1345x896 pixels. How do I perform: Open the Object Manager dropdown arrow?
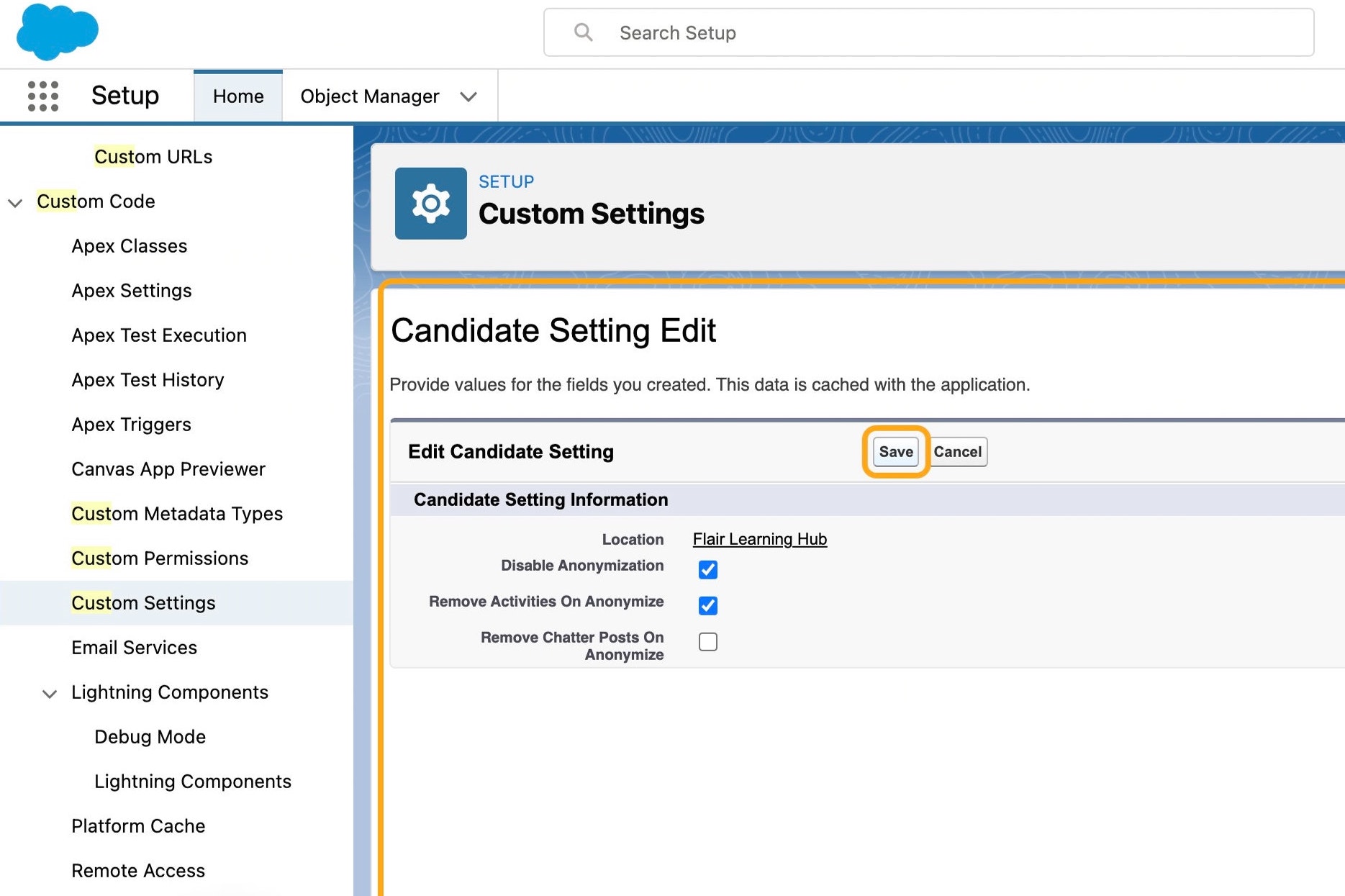pos(468,96)
